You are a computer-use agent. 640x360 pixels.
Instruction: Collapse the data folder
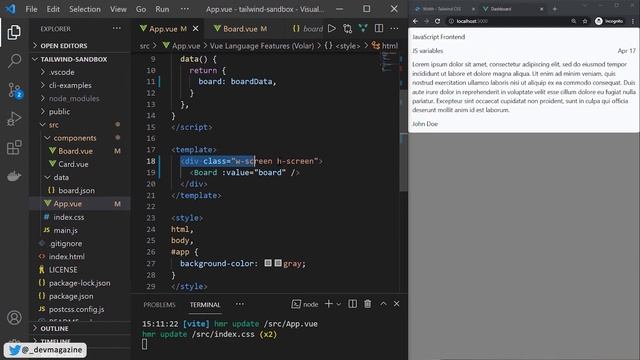tap(61, 177)
